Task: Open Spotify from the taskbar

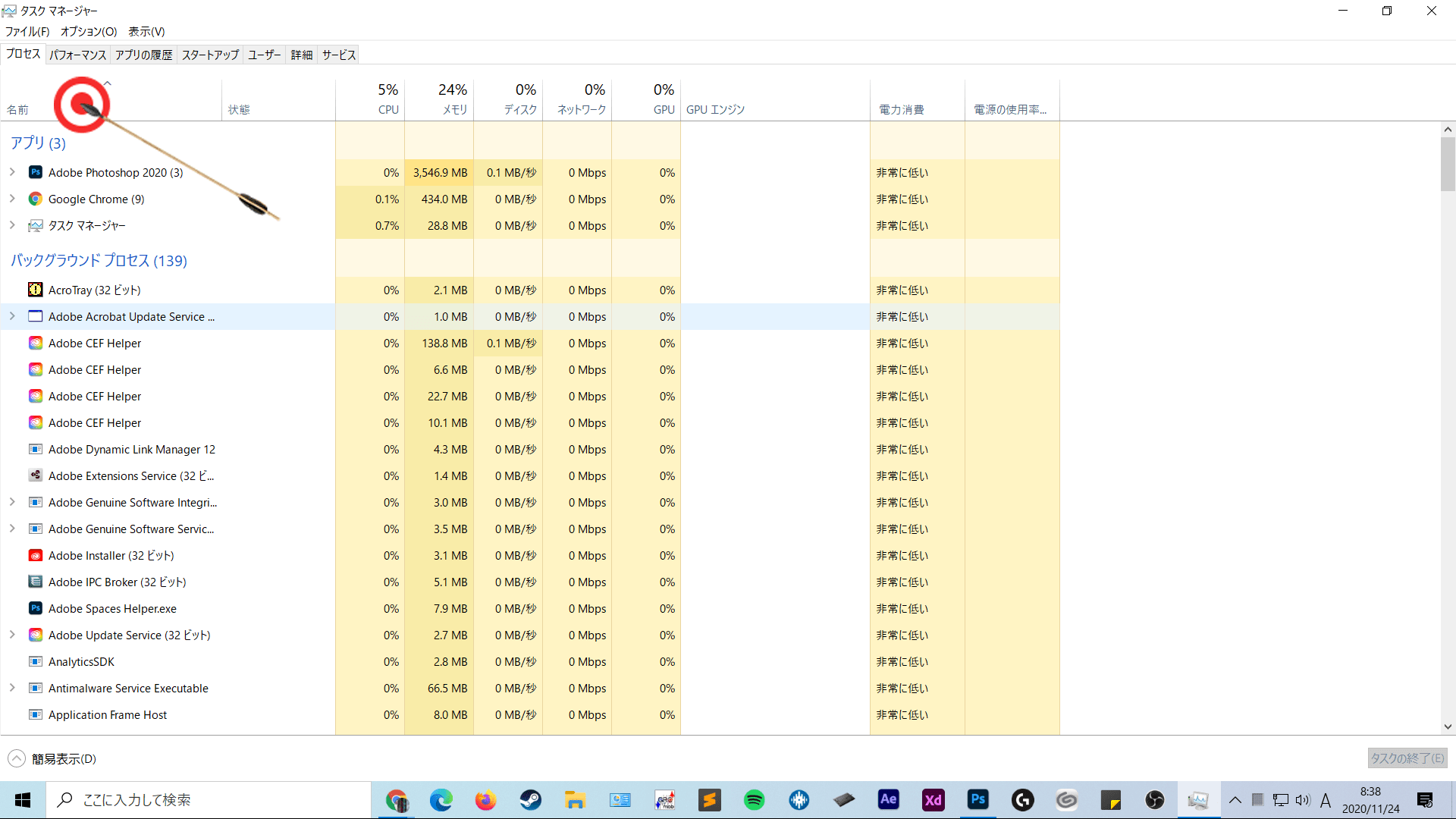Action: coord(755,800)
